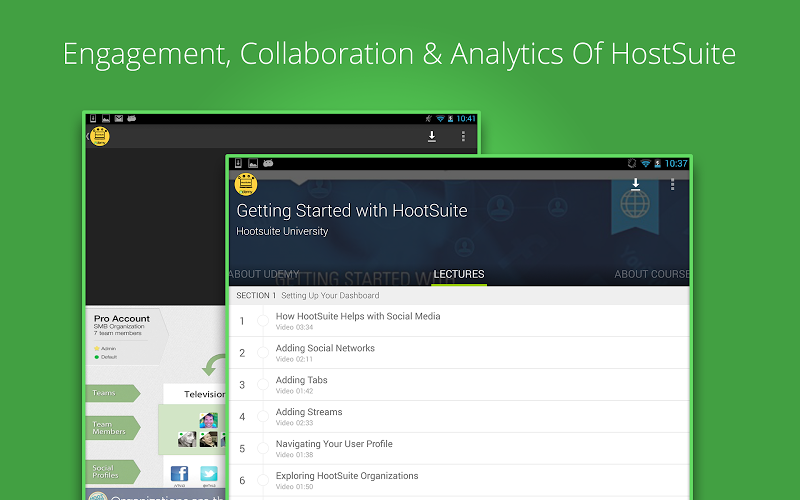The height and width of the screenshot is (500, 800).
Task: Mark lecture 1 How HootSuite Helps complete
Action: pyautogui.click(x=263, y=321)
